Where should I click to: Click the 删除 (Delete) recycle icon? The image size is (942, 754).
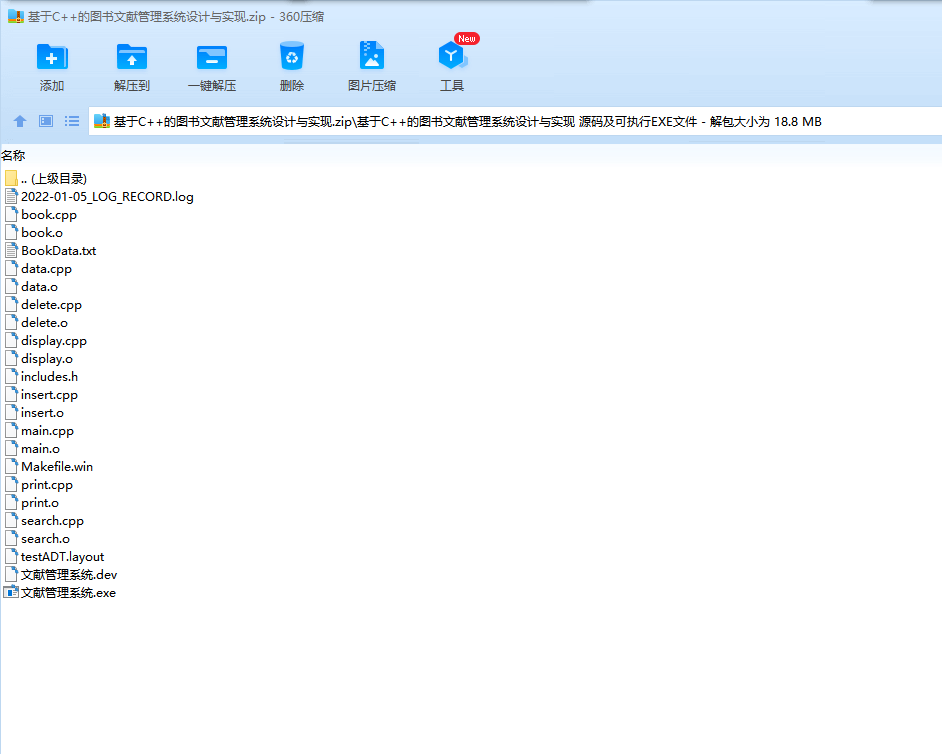[292, 56]
